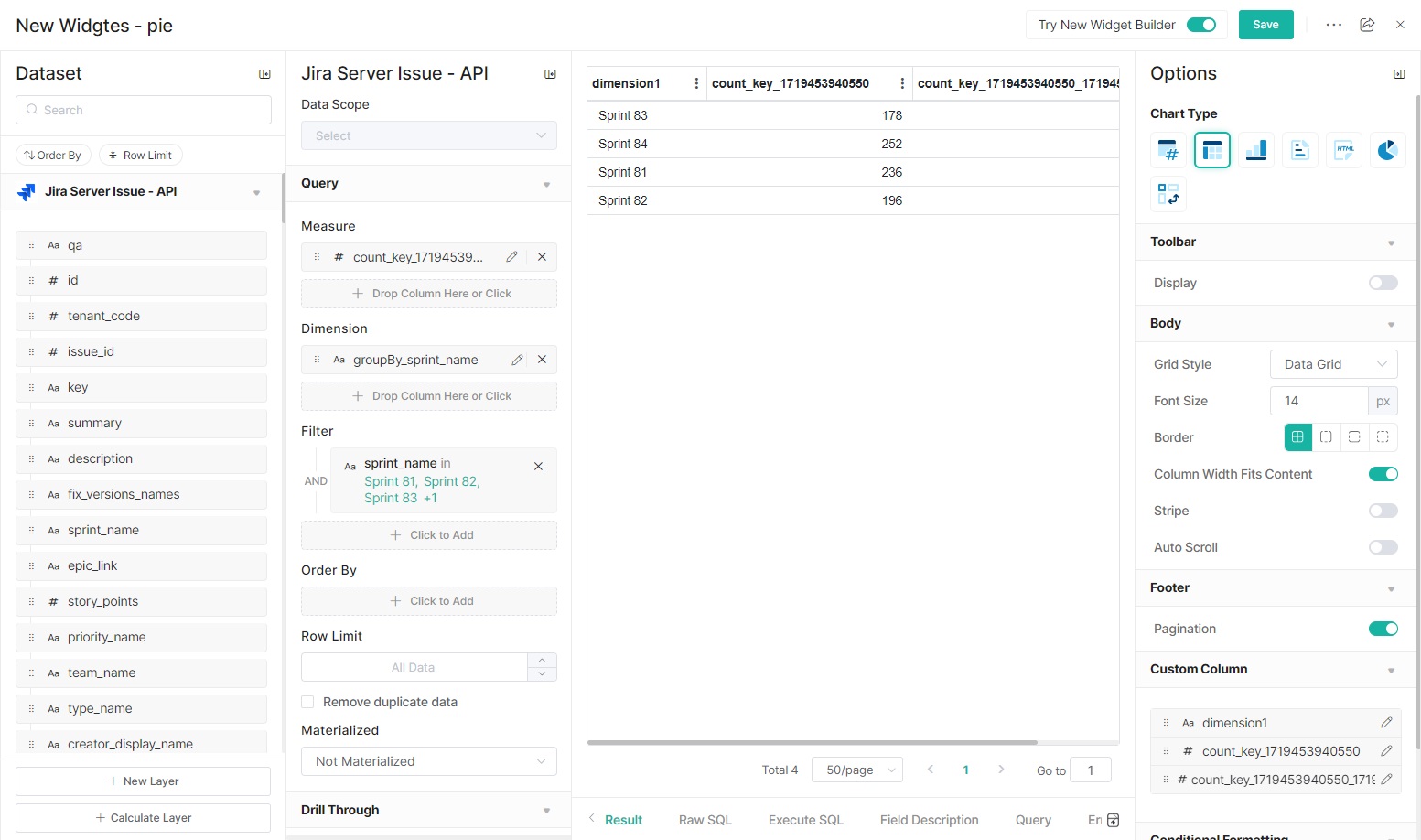The image size is (1421, 840).
Task: Open the Materialized dropdown
Action: pyautogui.click(x=428, y=761)
